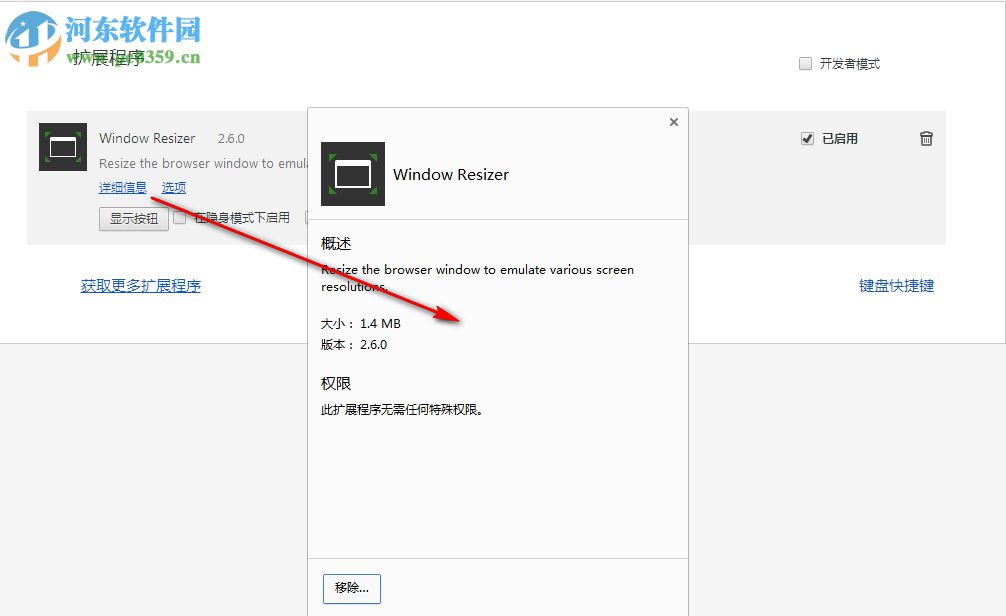1006x616 pixels.
Task: Uncheck the 已启用 checkbox
Action: tap(808, 139)
